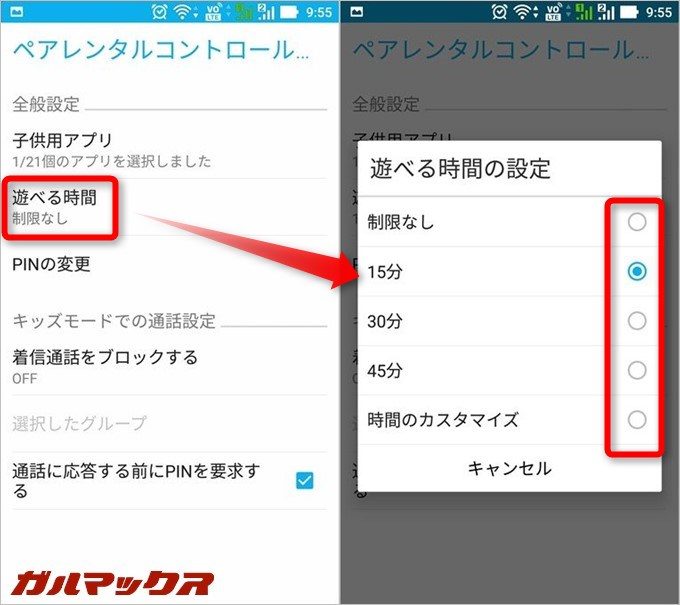680x605 pixels.
Task: Open PINの変更 setting
Action: [x=170, y=264]
